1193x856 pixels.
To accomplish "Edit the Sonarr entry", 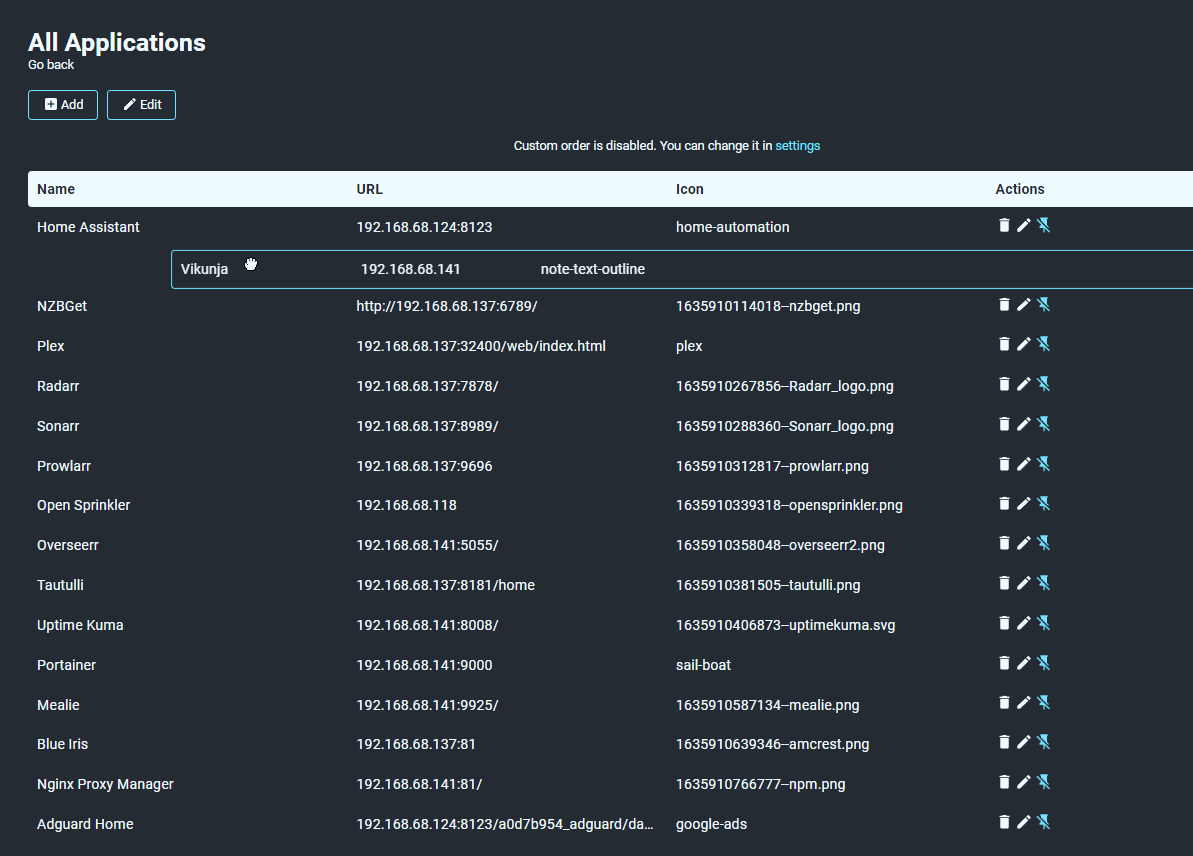I will coord(1024,424).
